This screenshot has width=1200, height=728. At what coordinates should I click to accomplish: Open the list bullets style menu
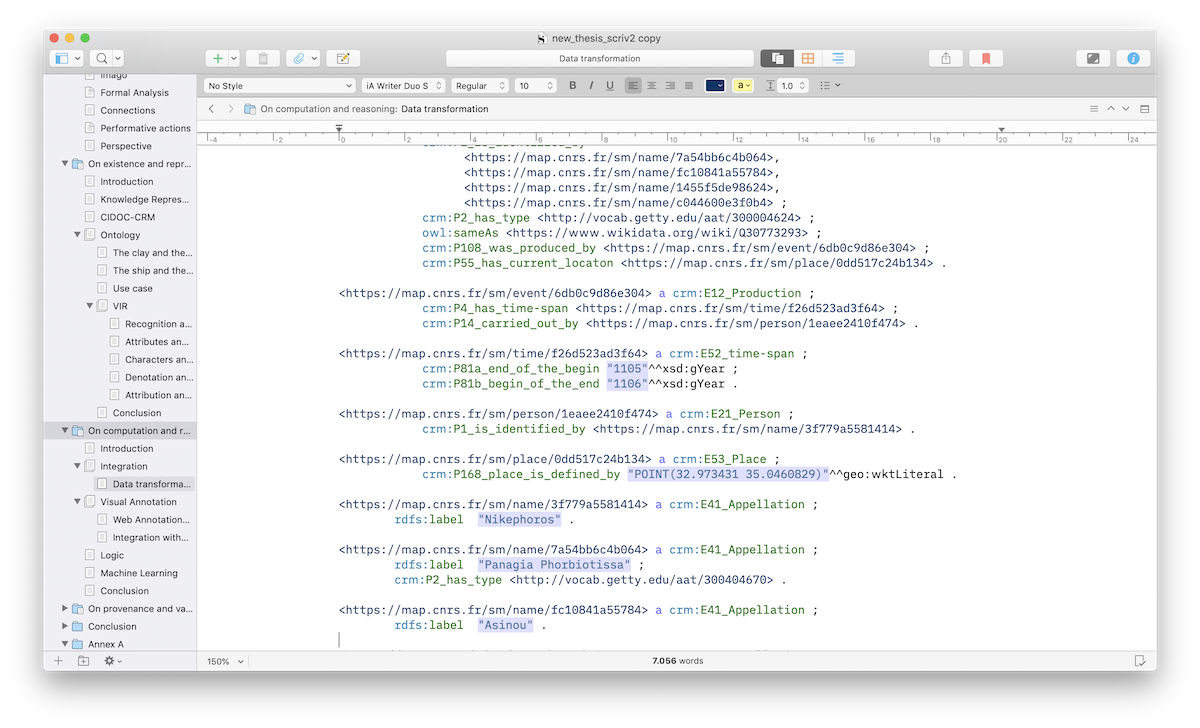pyautogui.click(x=830, y=86)
